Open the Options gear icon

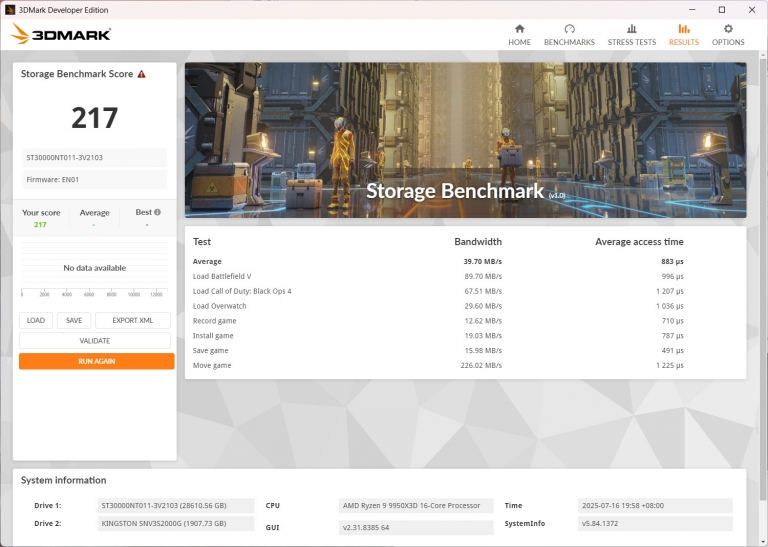pos(728,29)
